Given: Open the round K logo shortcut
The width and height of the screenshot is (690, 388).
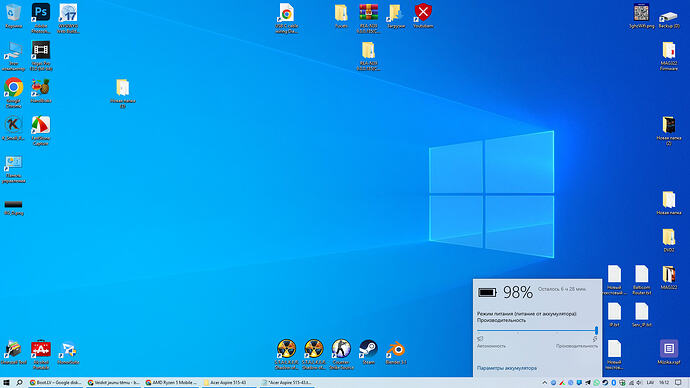Looking at the screenshot, I should [x=13, y=128].
